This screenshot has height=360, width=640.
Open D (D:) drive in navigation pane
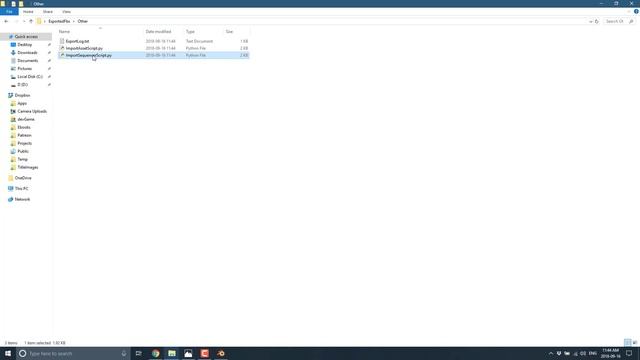click(22, 84)
